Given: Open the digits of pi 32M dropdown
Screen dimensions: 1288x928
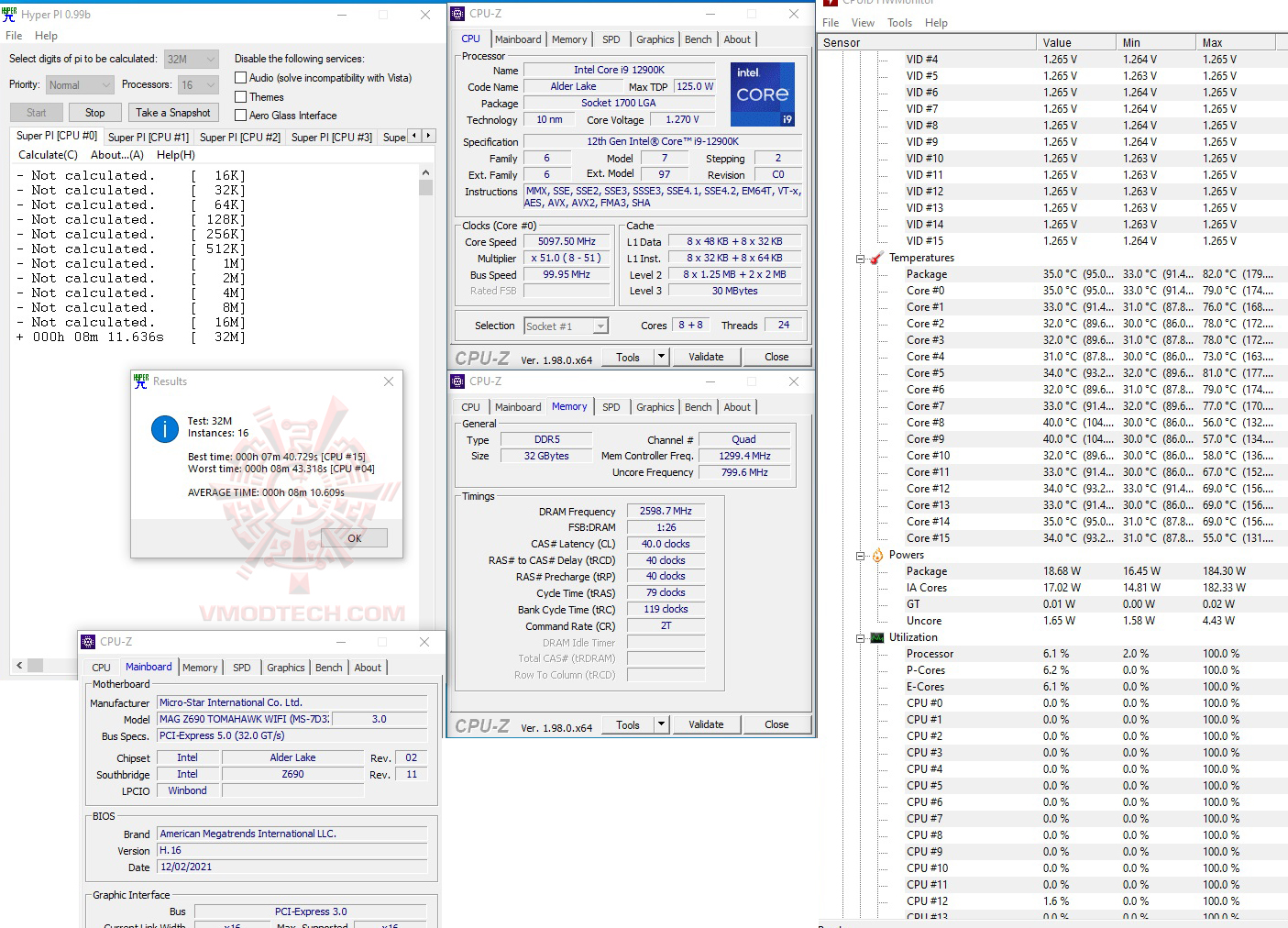Looking at the screenshot, I should (x=192, y=59).
